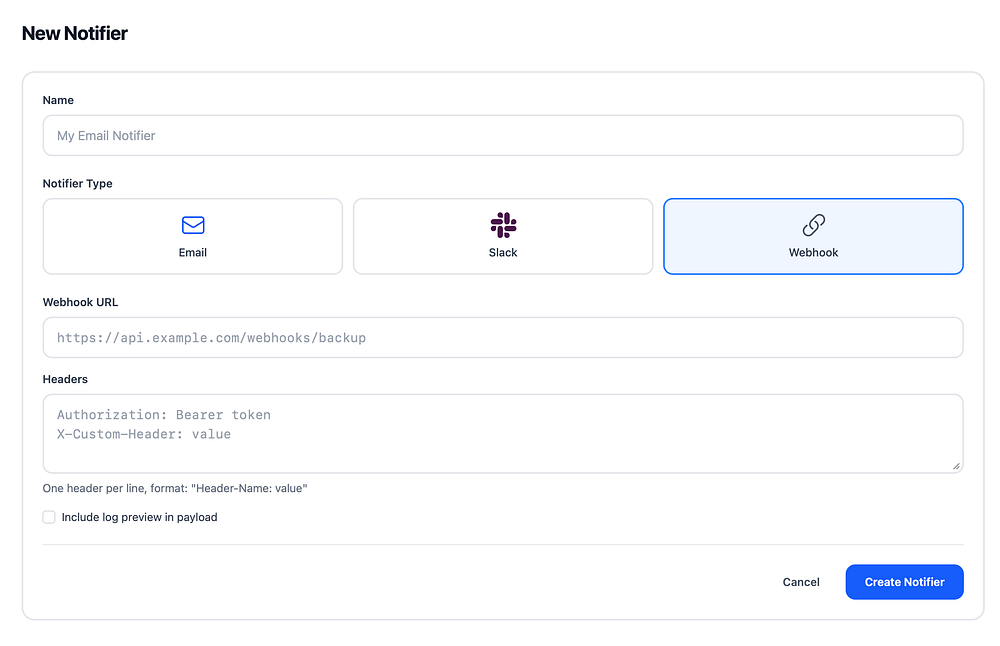The width and height of the screenshot is (1000, 646).
Task: Click the Email envelope icon
Action: (193, 225)
